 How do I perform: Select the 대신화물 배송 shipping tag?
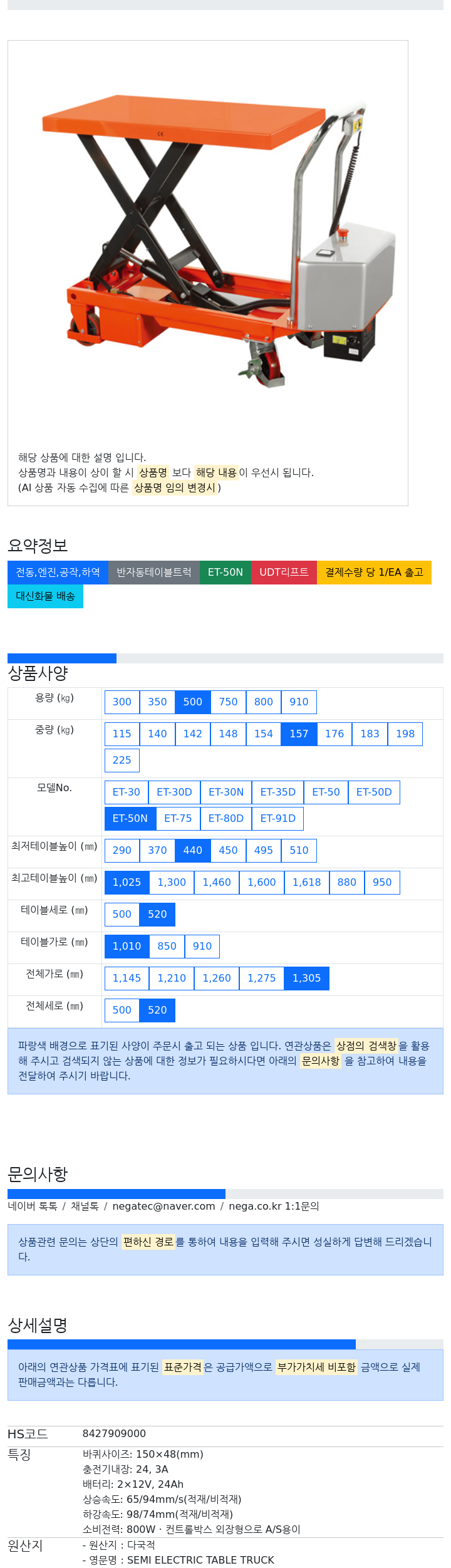45,596
